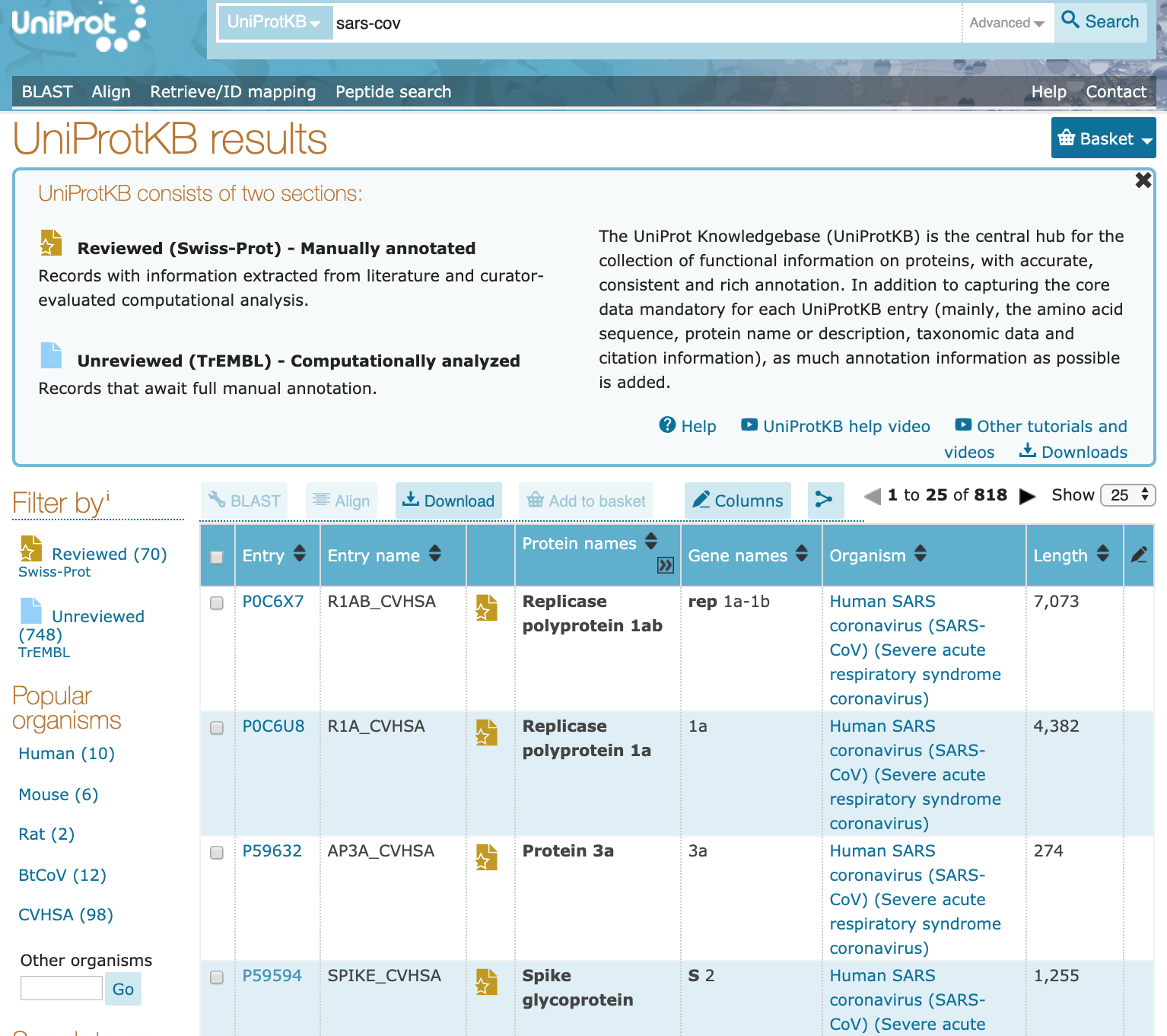Open the BLAST menu item
This screenshot has height=1036, width=1167.
[x=47, y=92]
